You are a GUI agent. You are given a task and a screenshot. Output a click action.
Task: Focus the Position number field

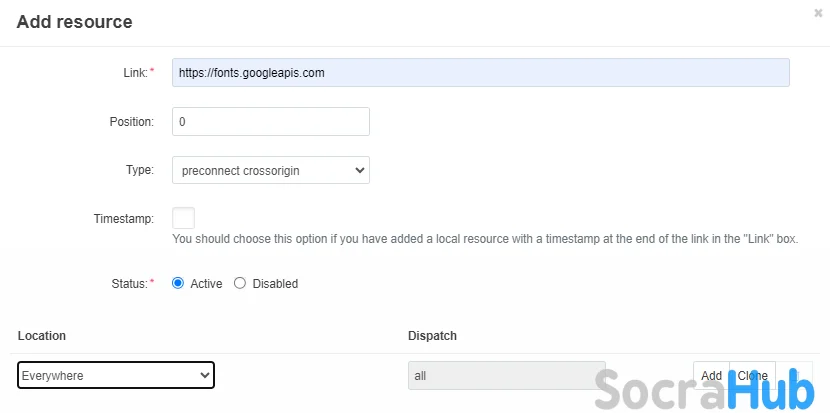tap(270, 122)
